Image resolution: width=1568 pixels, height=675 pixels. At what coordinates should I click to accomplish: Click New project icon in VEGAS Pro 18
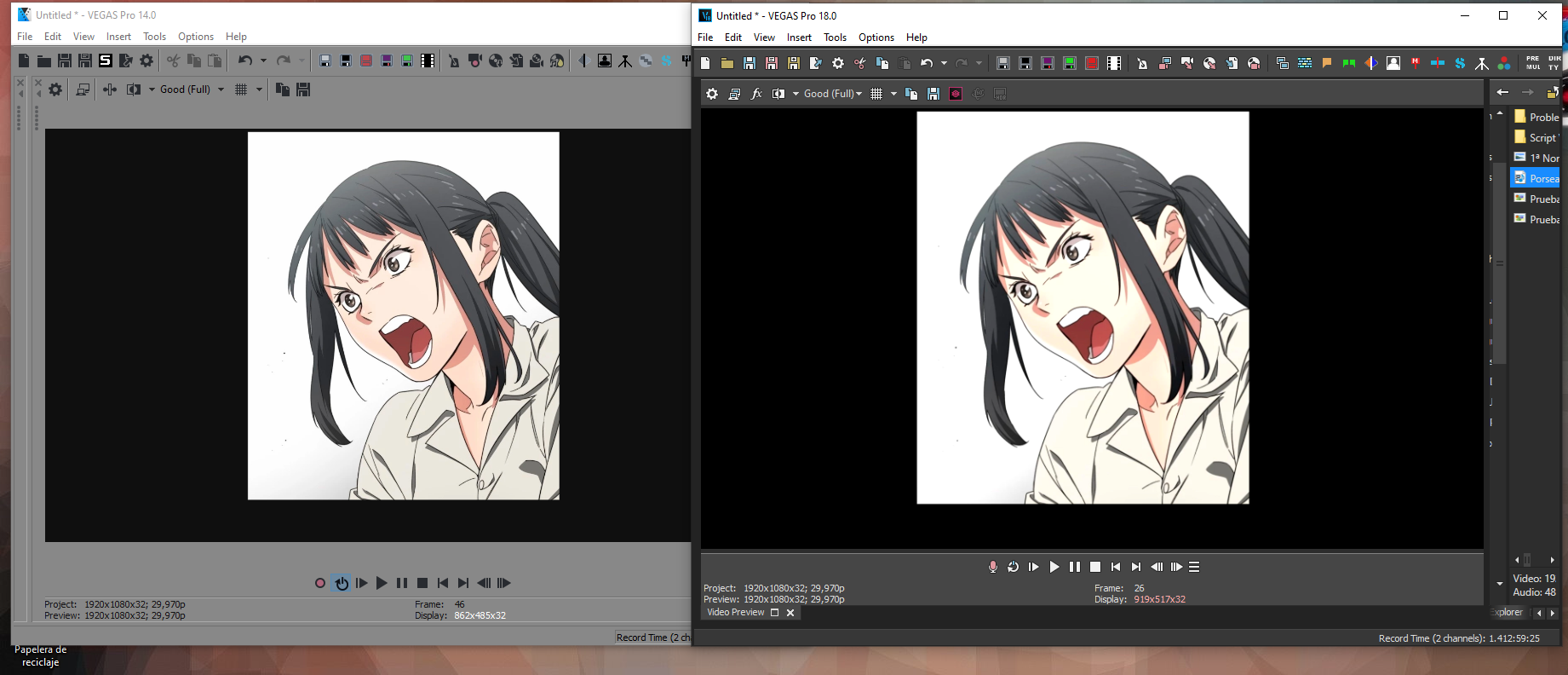[x=705, y=63]
